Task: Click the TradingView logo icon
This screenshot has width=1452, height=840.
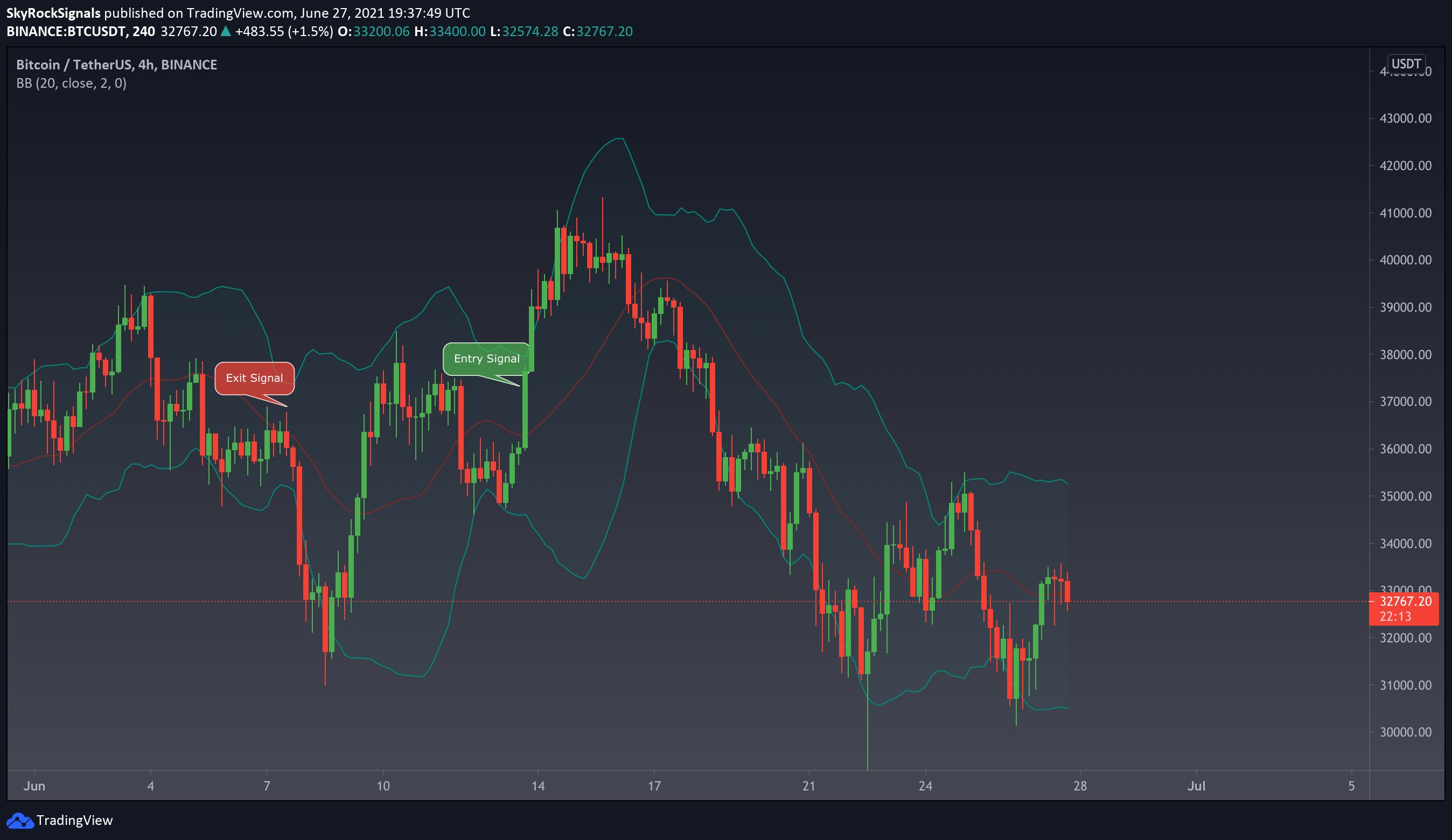Action: [20, 821]
